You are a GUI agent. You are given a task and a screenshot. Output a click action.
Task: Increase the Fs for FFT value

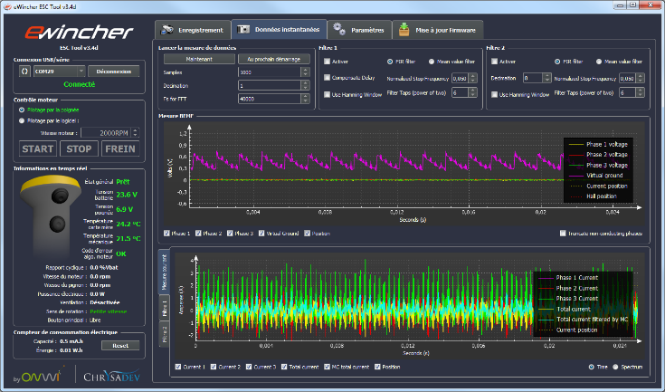[305, 97]
